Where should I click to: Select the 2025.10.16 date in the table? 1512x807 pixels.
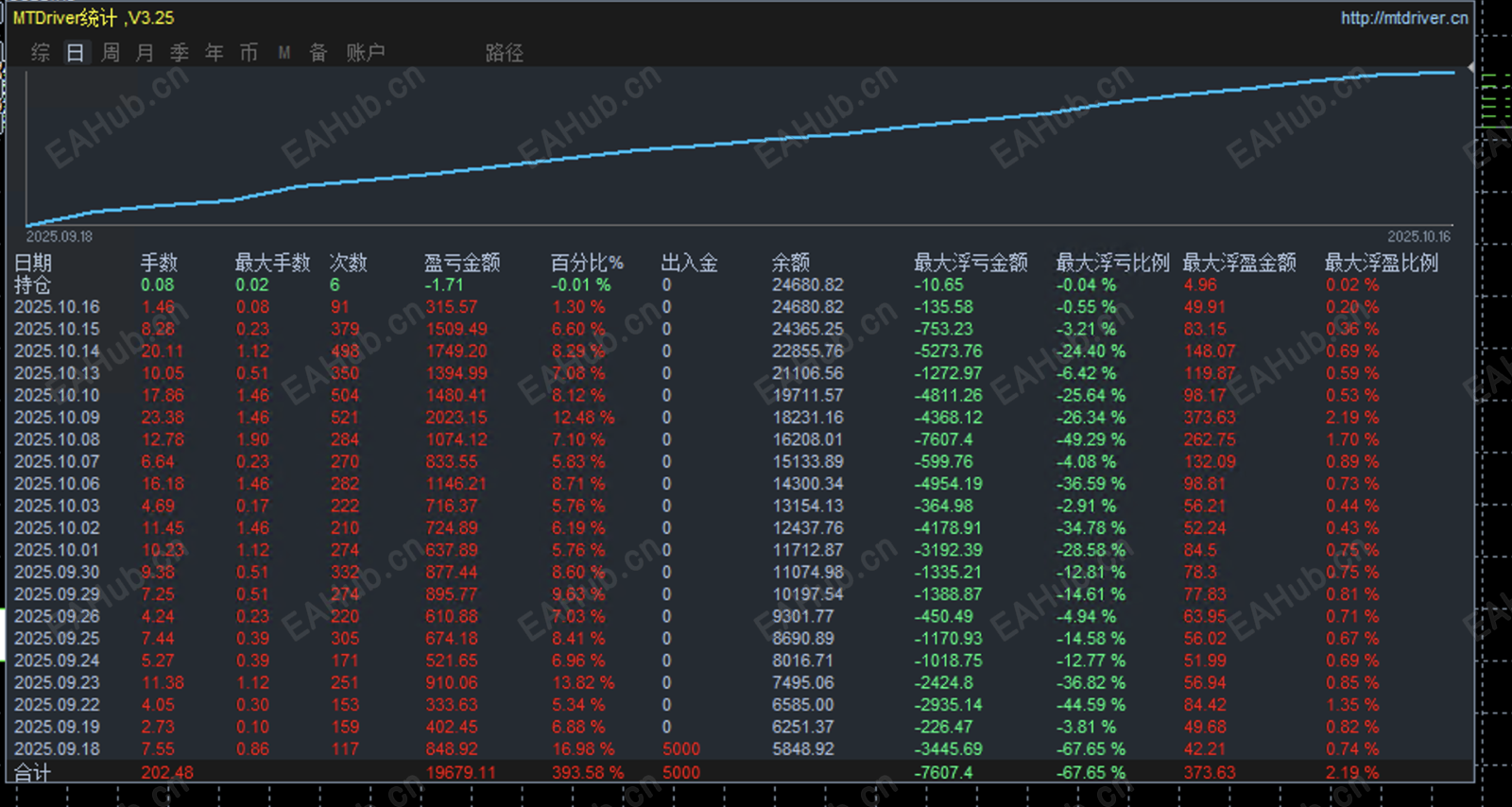pos(57,307)
